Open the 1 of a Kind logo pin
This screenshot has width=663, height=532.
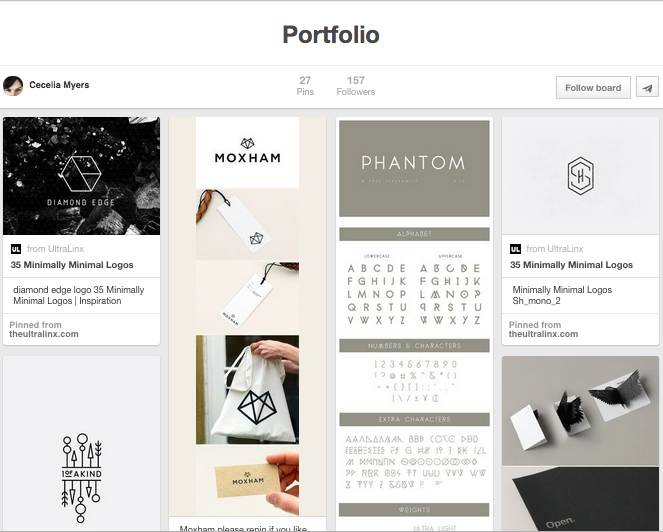tap(82, 444)
